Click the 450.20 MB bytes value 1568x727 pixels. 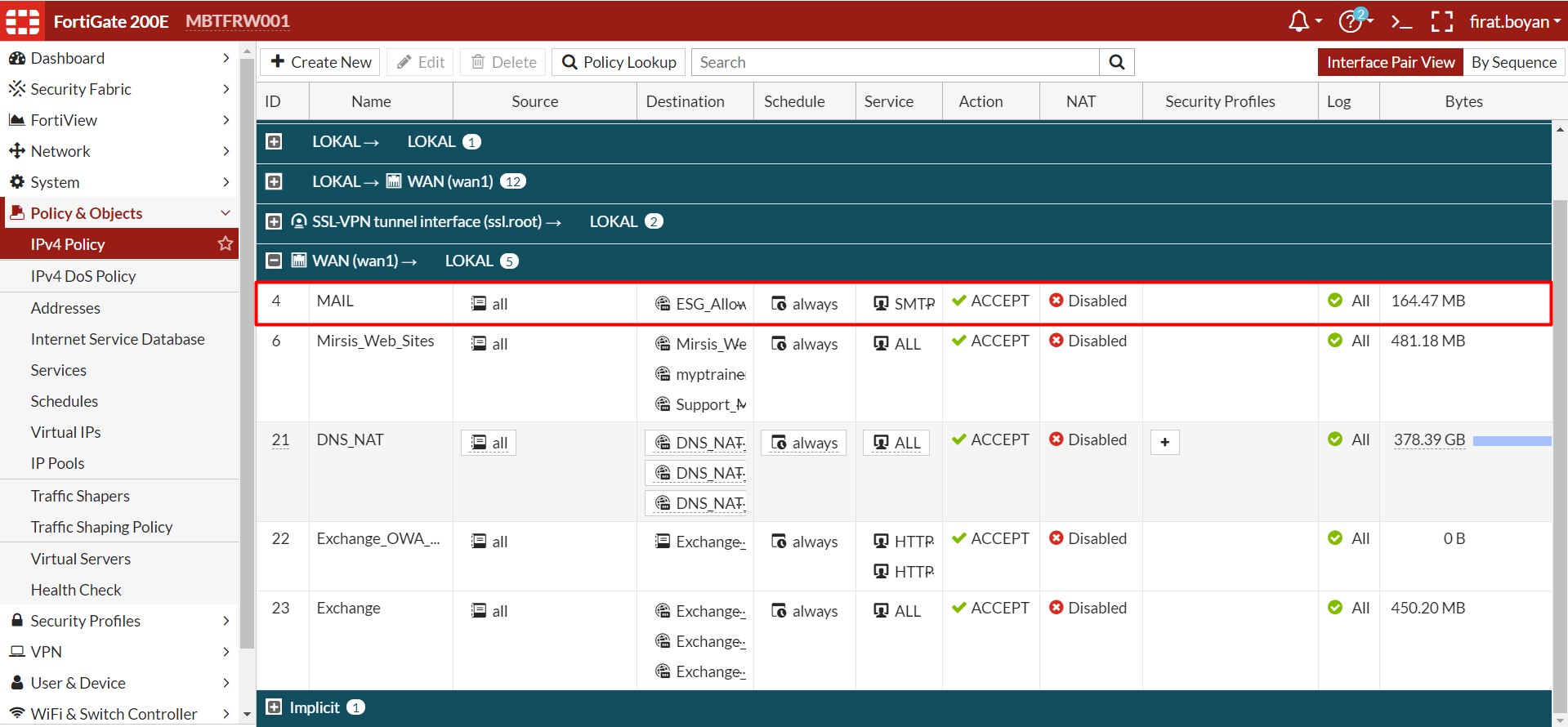1428,608
